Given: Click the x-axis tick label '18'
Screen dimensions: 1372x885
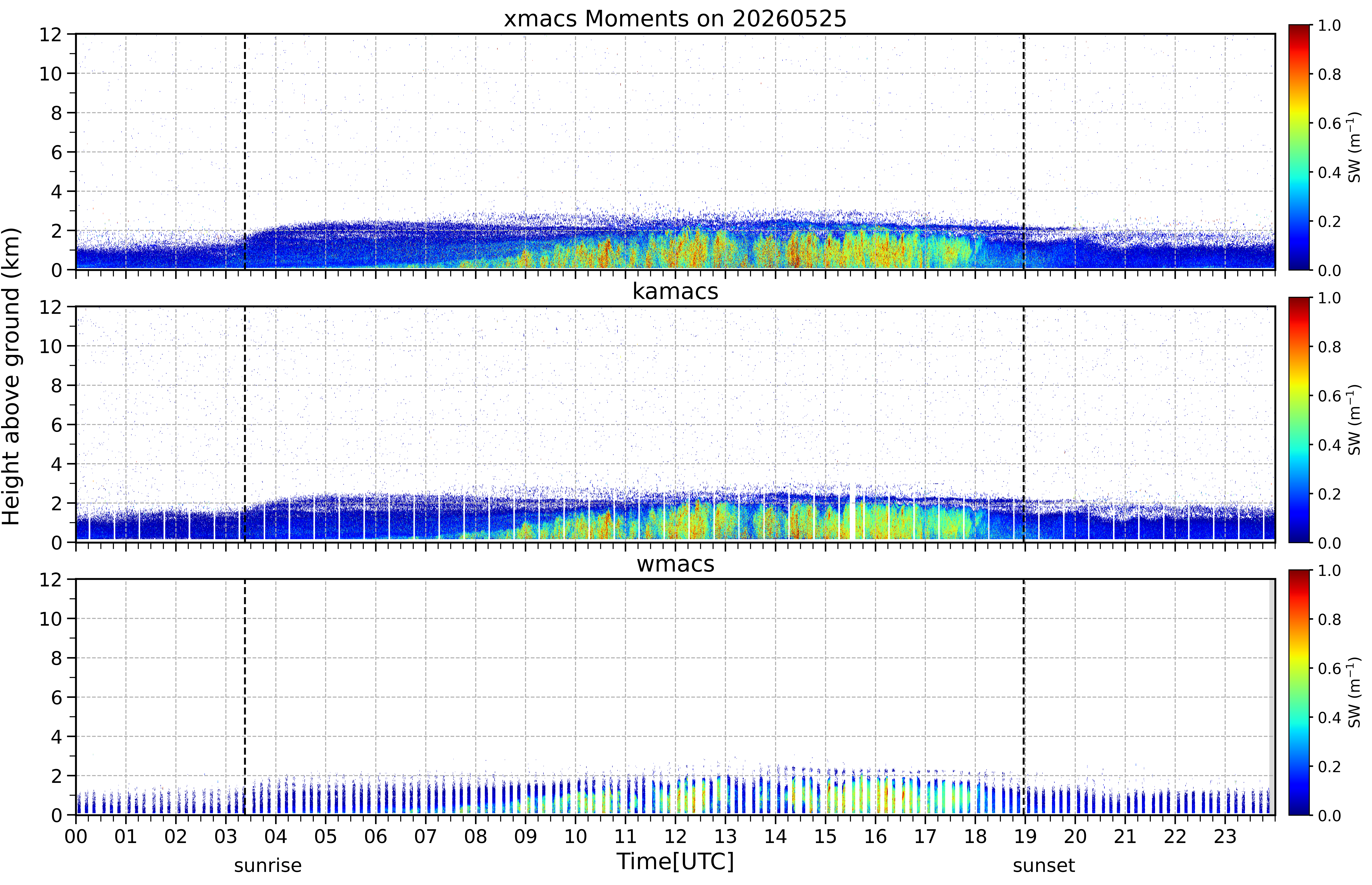Looking at the screenshot, I should pos(975,837).
